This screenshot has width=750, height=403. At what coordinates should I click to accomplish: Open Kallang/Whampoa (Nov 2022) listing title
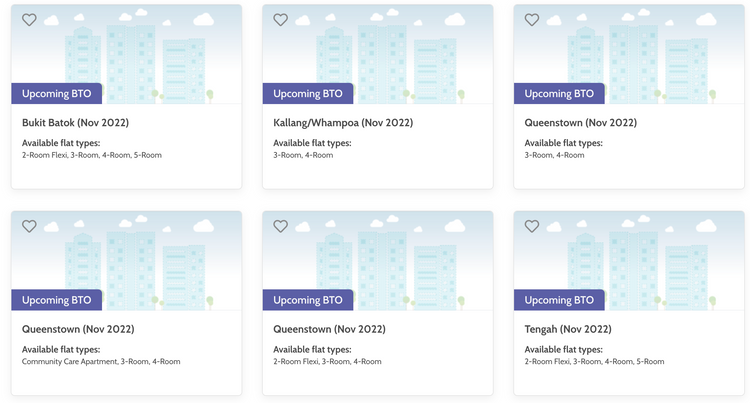pyautogui.click(x=343, y=123)
